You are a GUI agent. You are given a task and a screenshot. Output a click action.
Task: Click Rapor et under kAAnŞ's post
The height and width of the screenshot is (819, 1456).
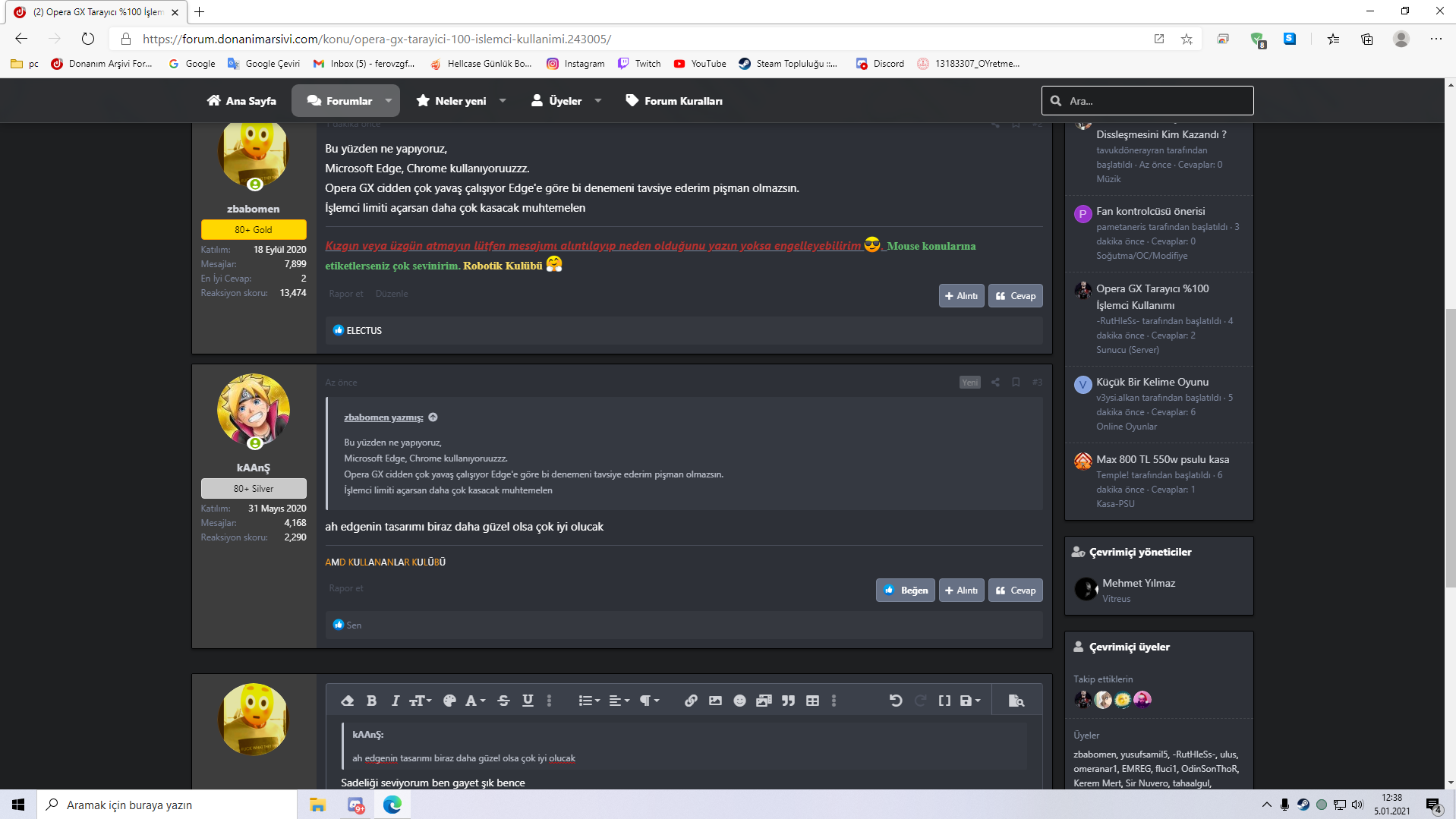pos(346,588)
